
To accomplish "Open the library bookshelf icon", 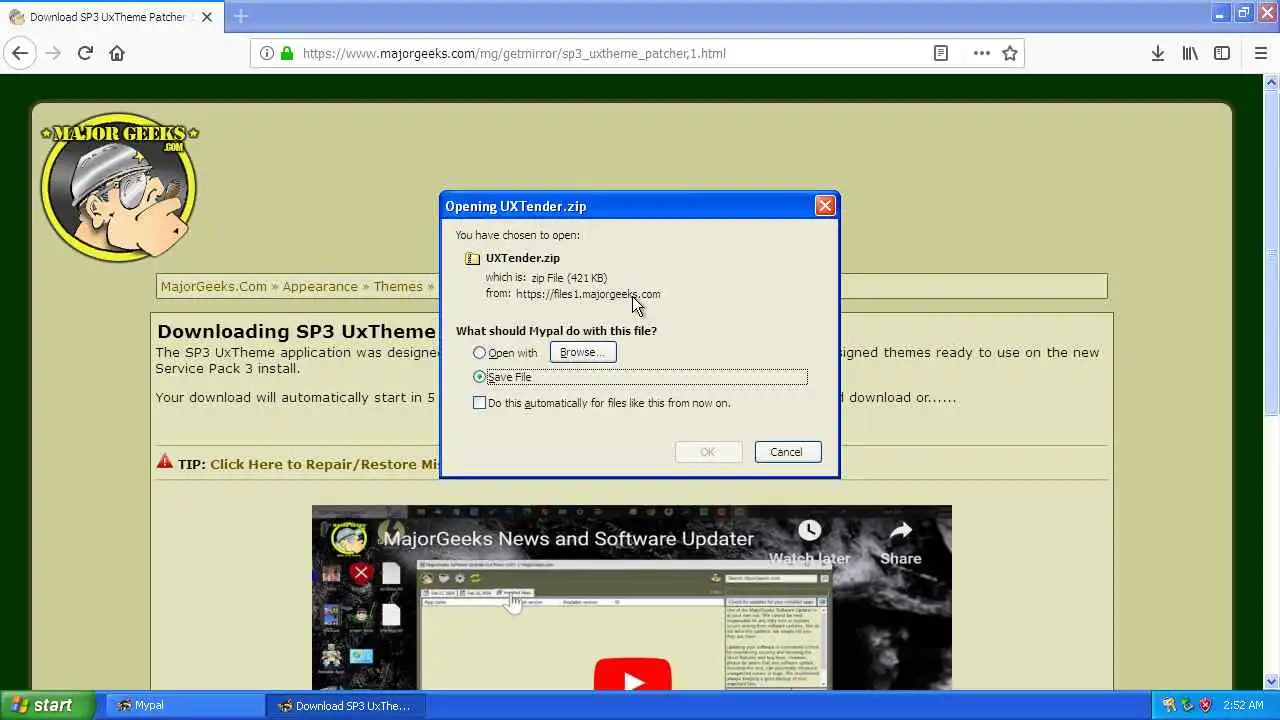I will (x=1190, y=53).
